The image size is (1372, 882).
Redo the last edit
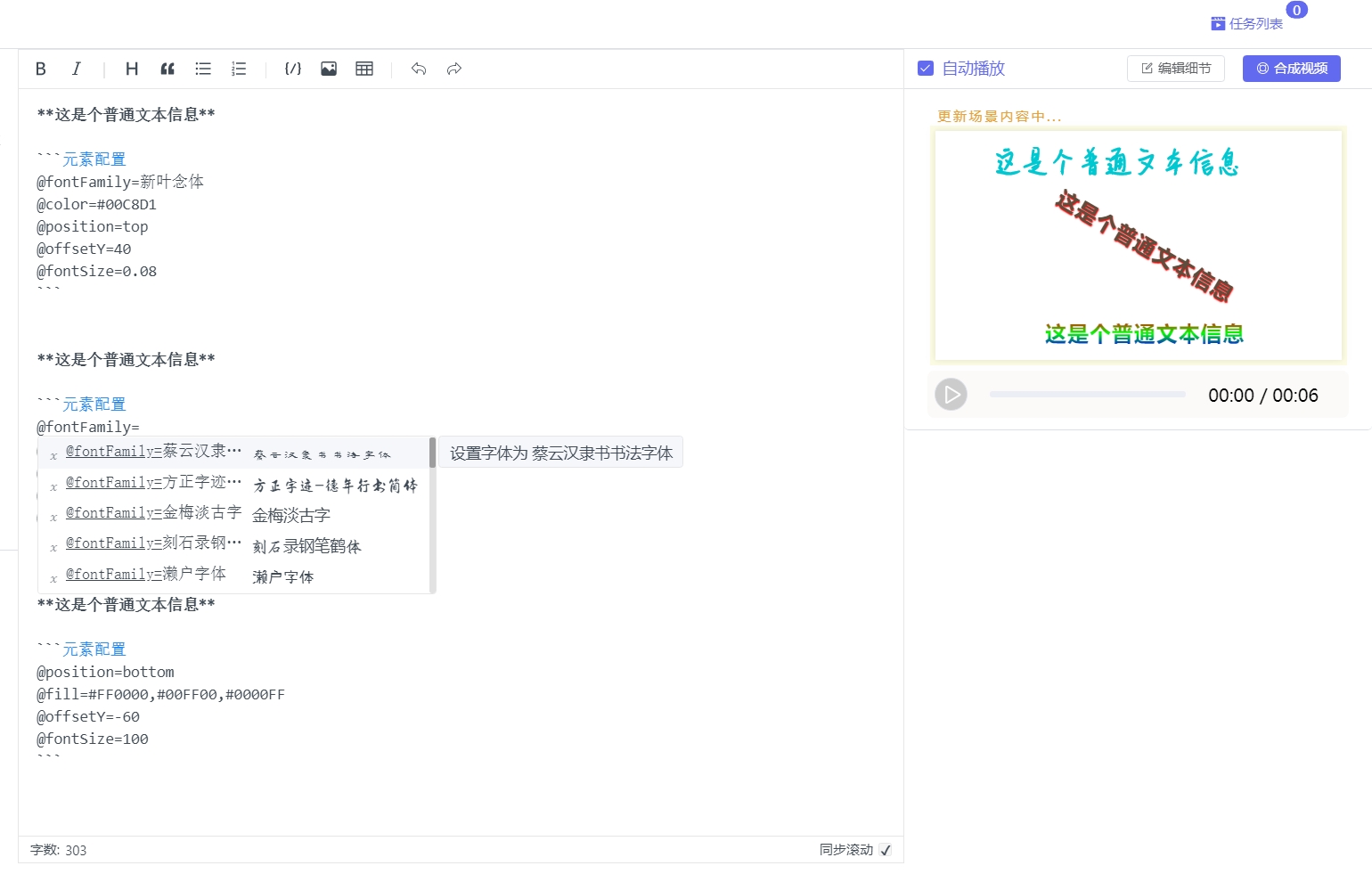(454, 69)
